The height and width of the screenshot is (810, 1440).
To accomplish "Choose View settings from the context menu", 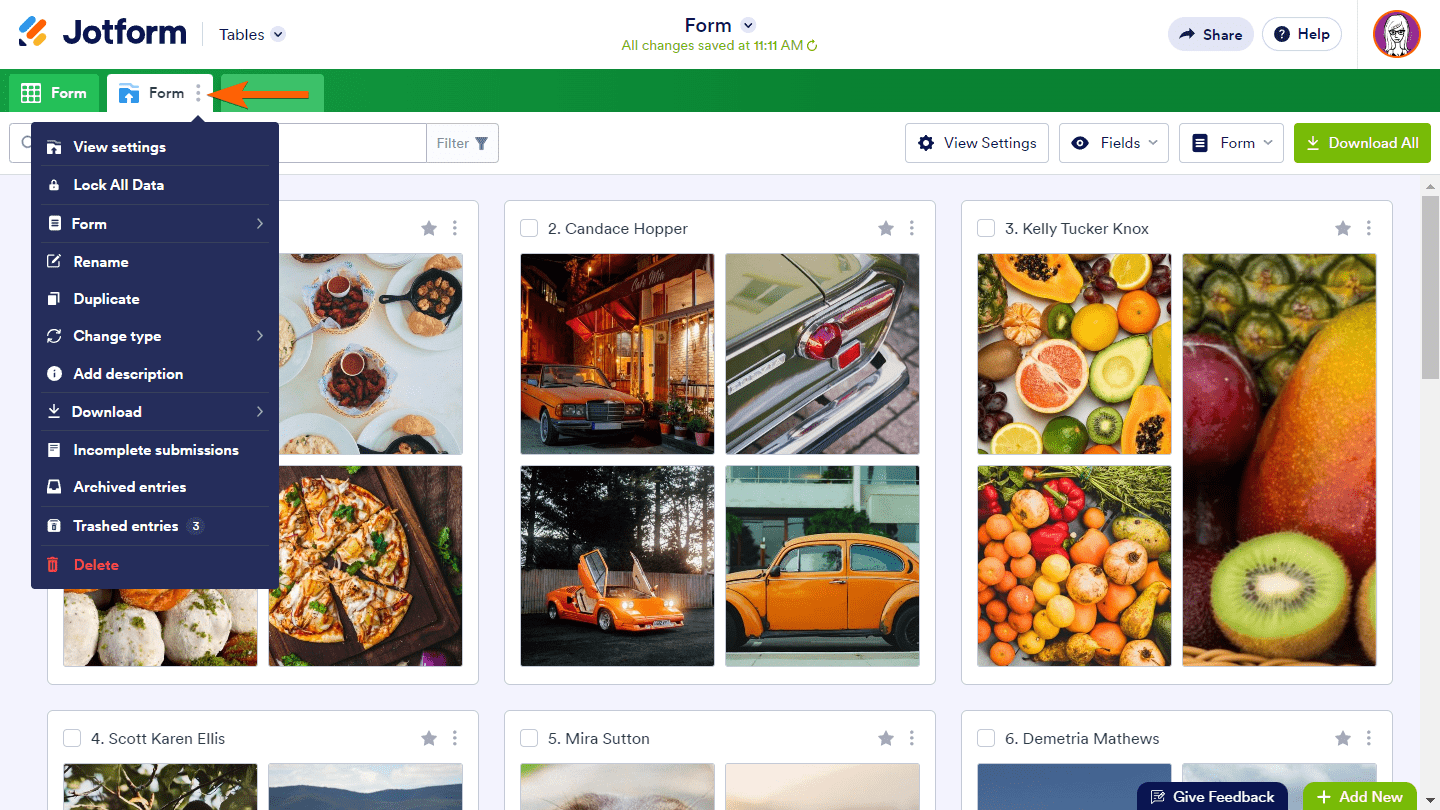I will coord(155,147).
